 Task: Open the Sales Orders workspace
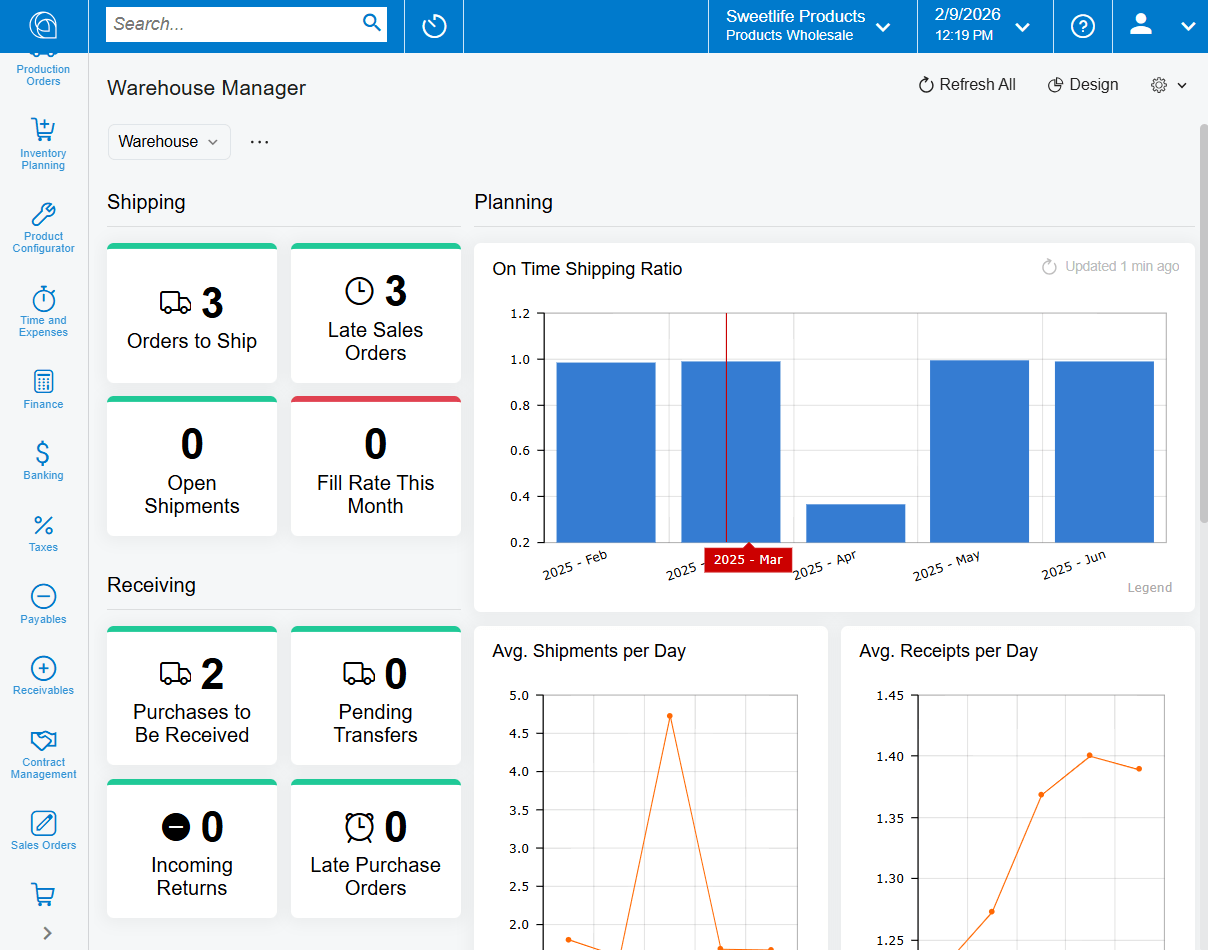(x=43, y=828)
